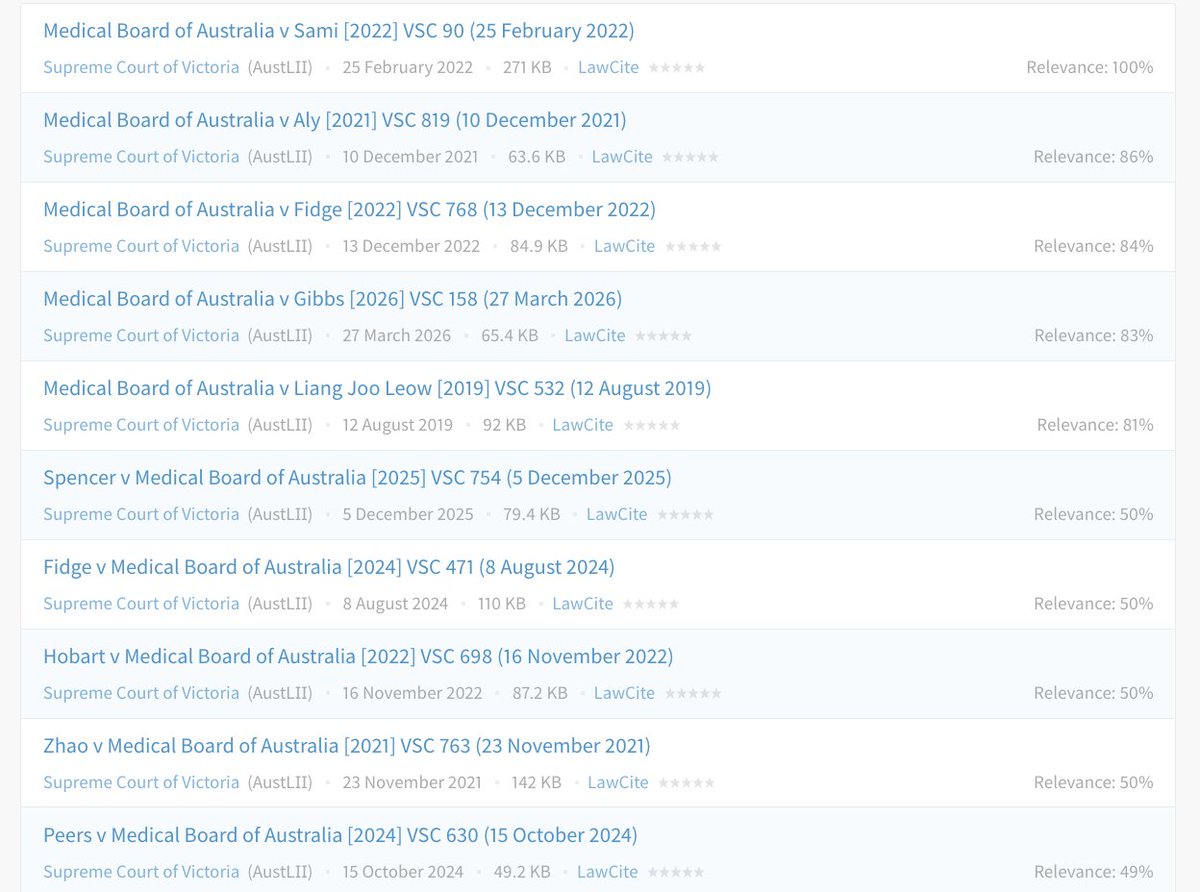1200x892 pixels.
Task: Click the Relevance: 83% label
Action: click(1094, 335)
